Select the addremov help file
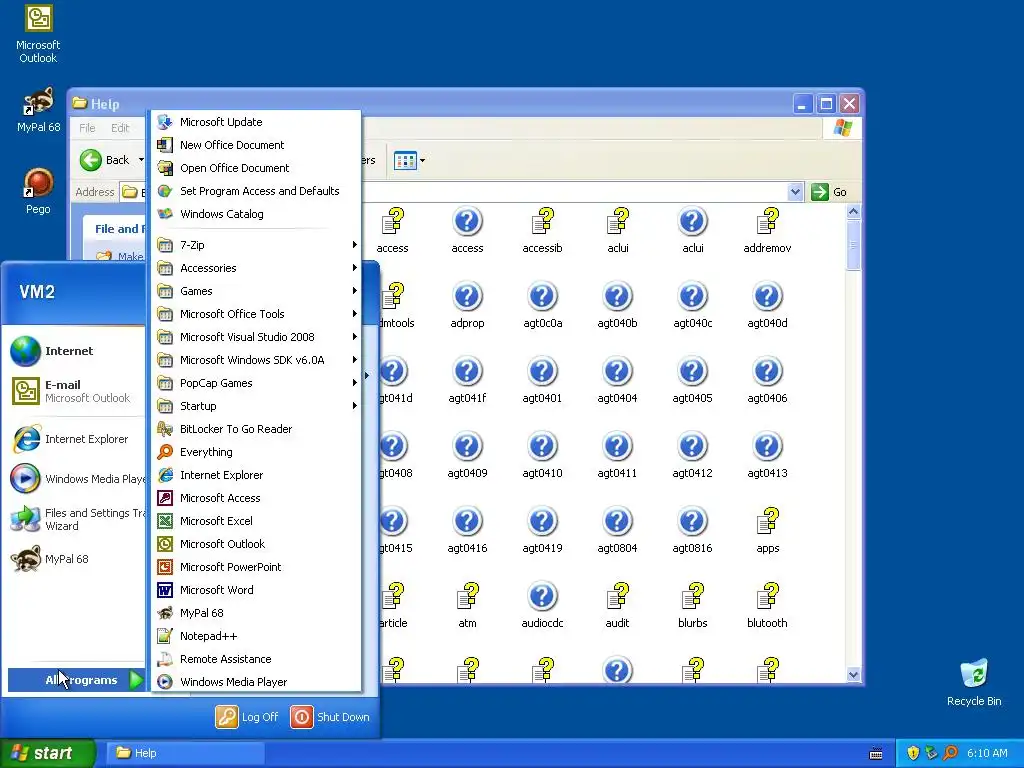Screen dimensions: 1024x768 point(767,230)
